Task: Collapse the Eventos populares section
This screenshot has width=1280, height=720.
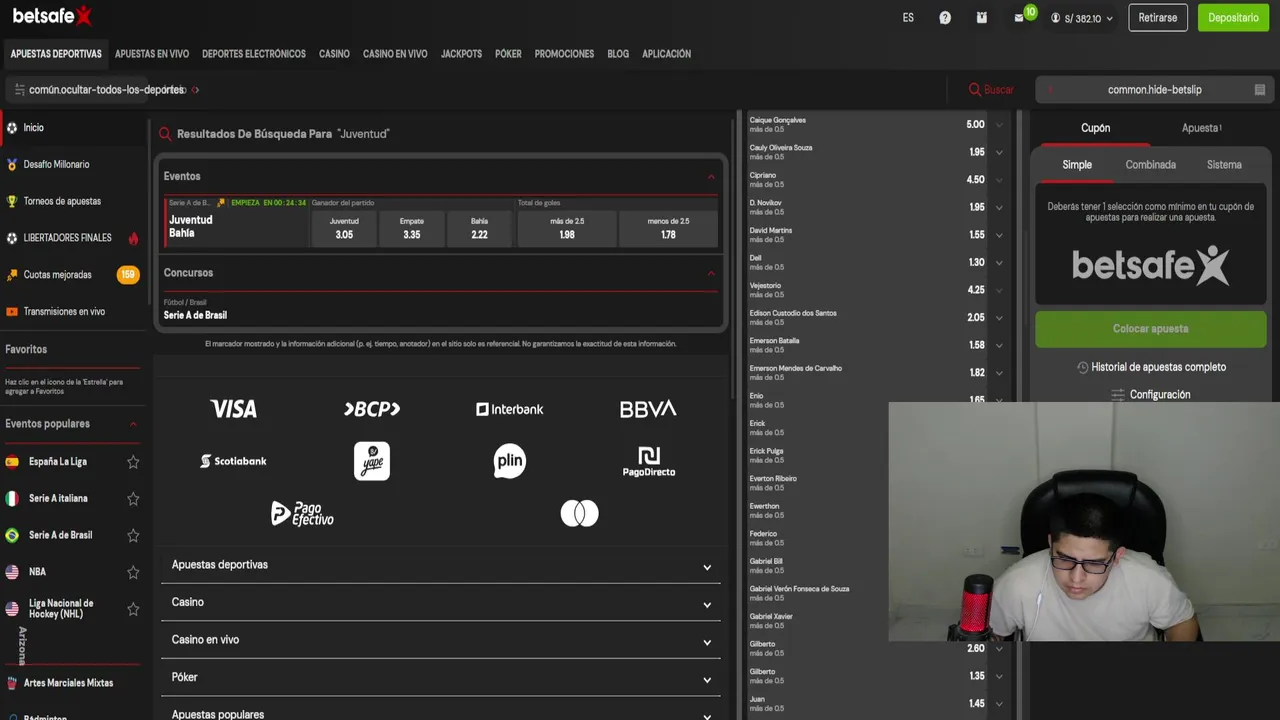Action: [x=133, y=424]
